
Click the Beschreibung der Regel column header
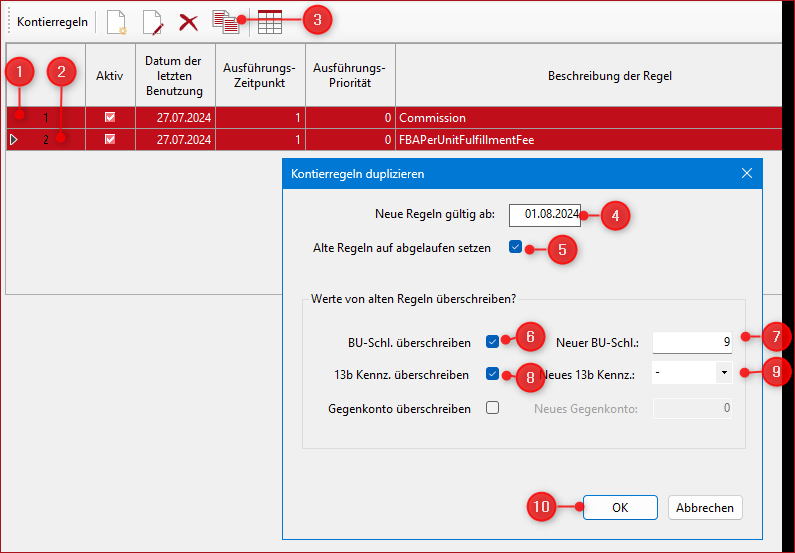tap(610, 76)
